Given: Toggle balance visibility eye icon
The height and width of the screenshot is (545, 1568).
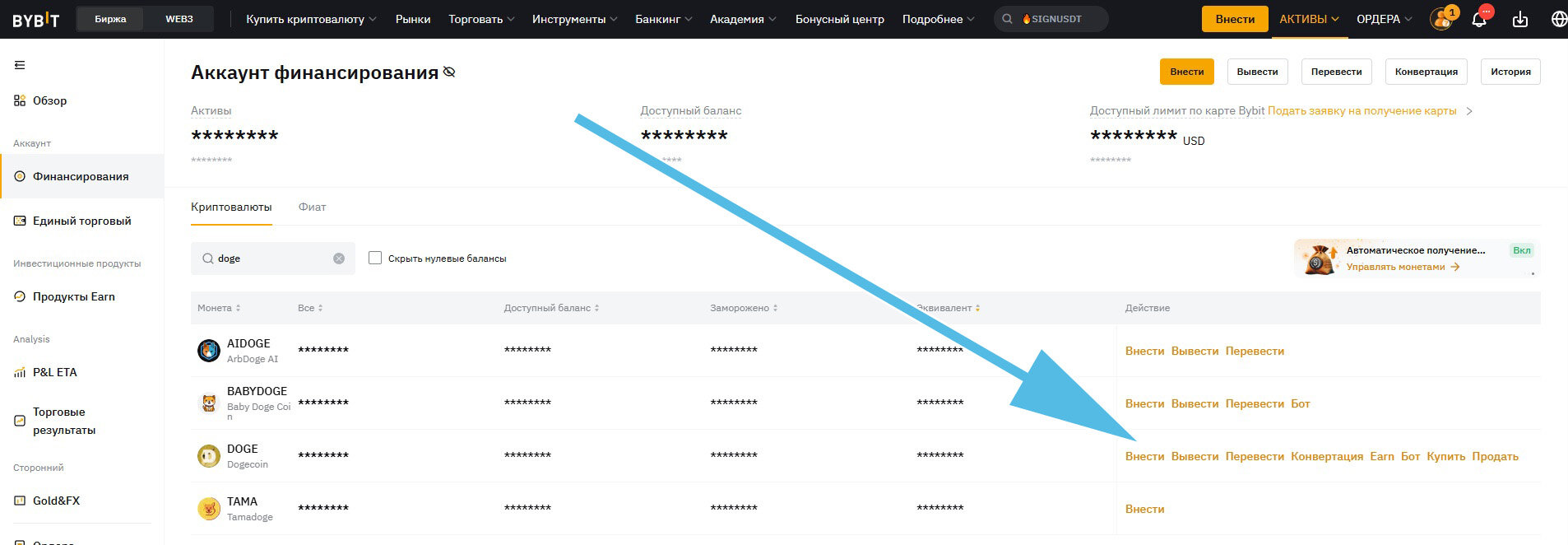Looking at the screenshot, I should click(449, 72).
